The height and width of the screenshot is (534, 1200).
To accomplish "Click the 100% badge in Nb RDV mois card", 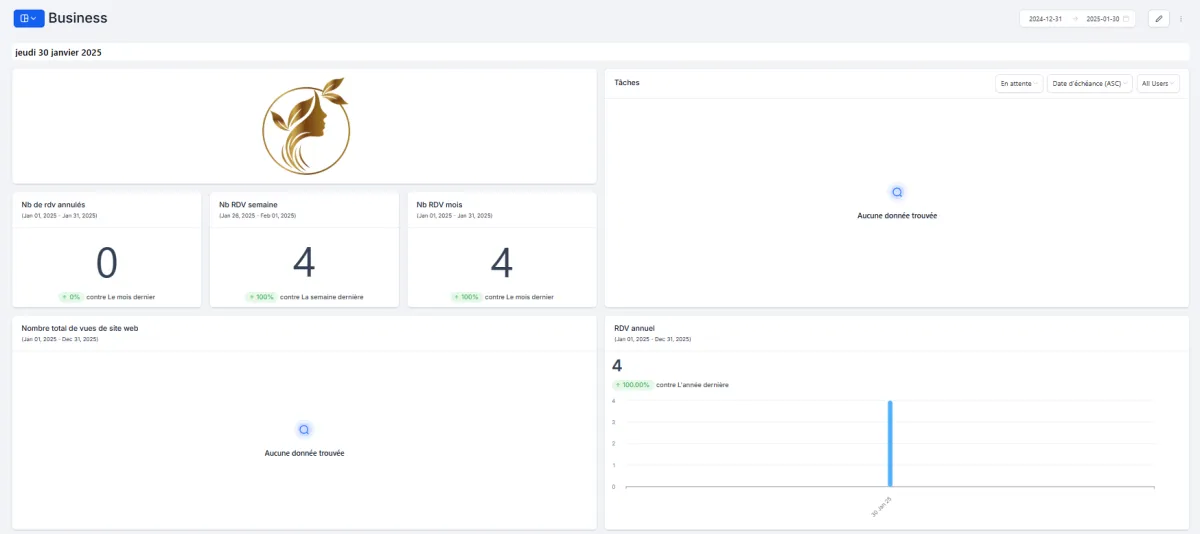I will [x=466, y=297].
